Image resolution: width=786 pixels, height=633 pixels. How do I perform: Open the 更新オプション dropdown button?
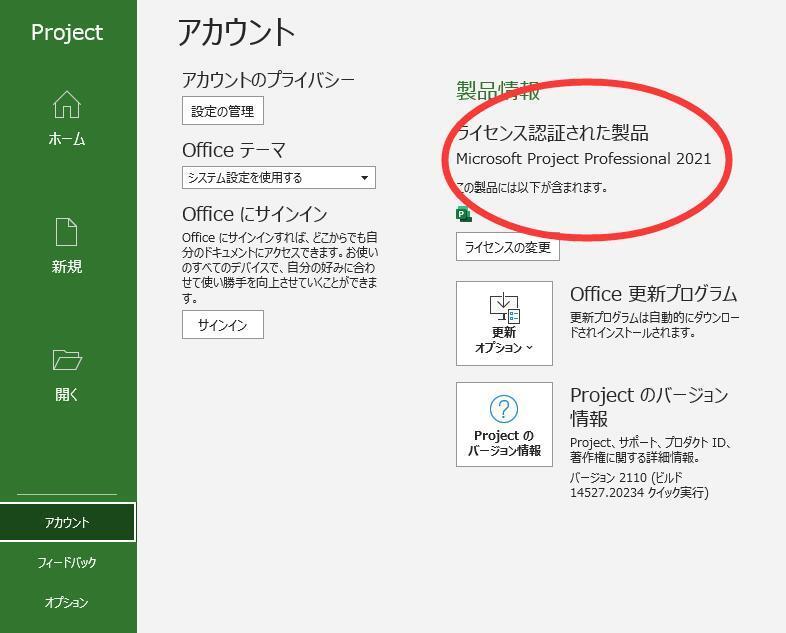tap(504, 323)
